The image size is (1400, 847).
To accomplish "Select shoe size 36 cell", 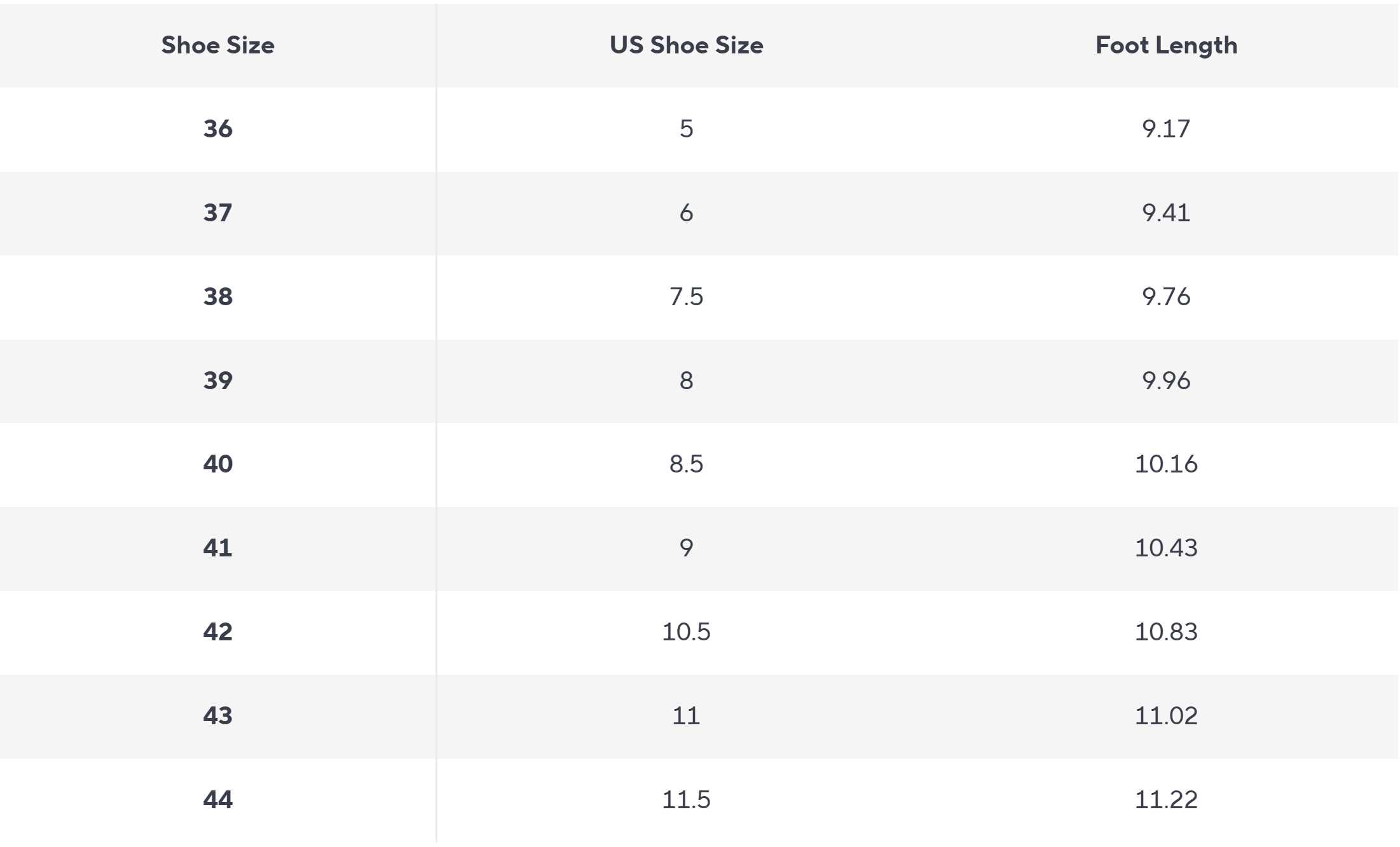I will (218, 129).
